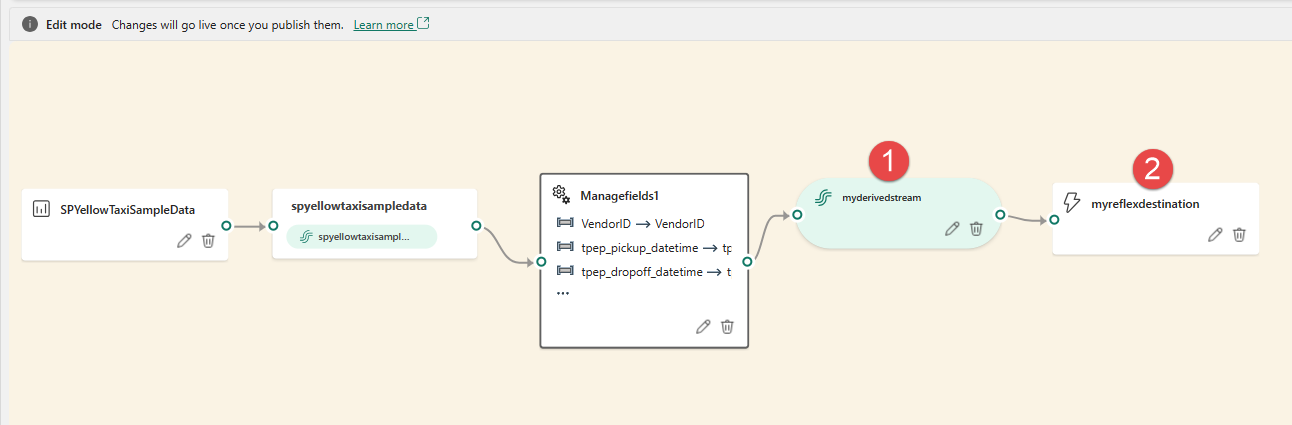Click the input connector of myderivedstream
The image size is (1292, 425).
click(797, 214)
